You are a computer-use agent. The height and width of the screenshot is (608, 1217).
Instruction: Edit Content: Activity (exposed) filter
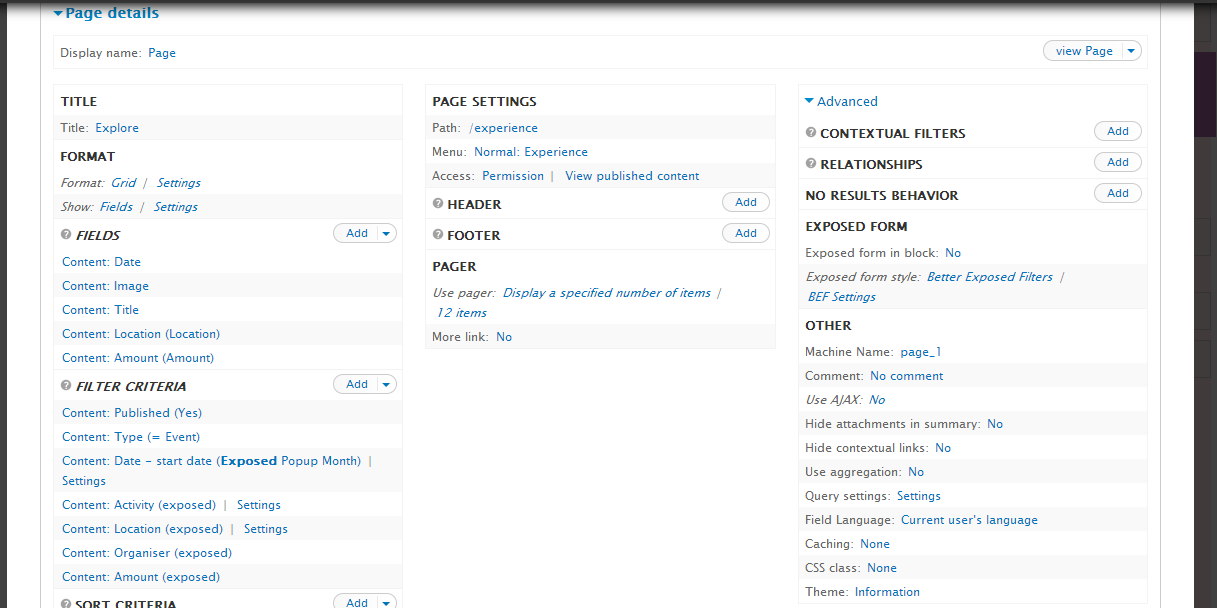[139, 505]
